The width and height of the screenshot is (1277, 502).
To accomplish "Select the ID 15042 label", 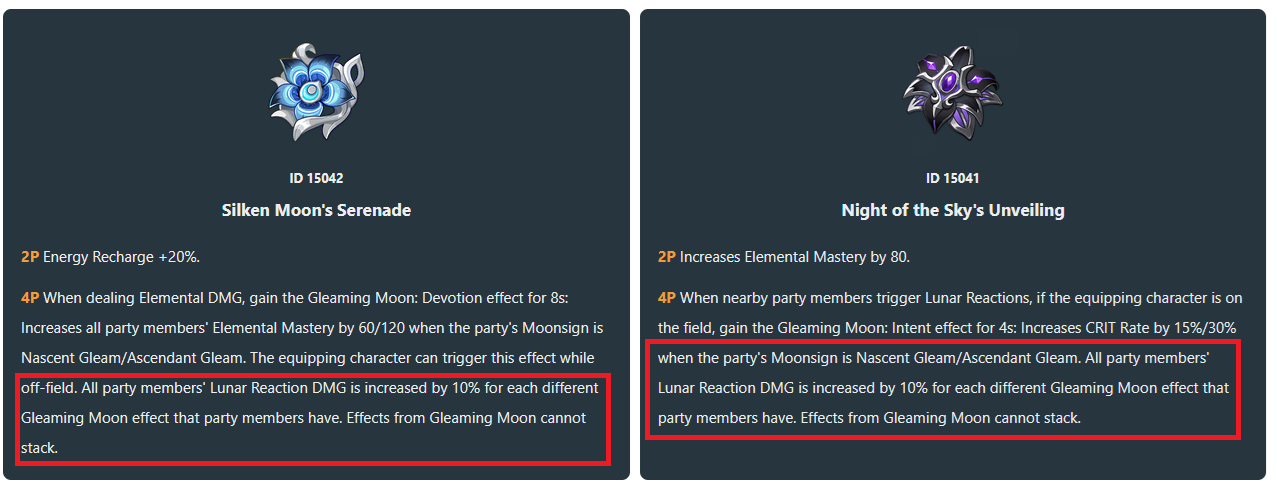I will (x=316, y=179).
